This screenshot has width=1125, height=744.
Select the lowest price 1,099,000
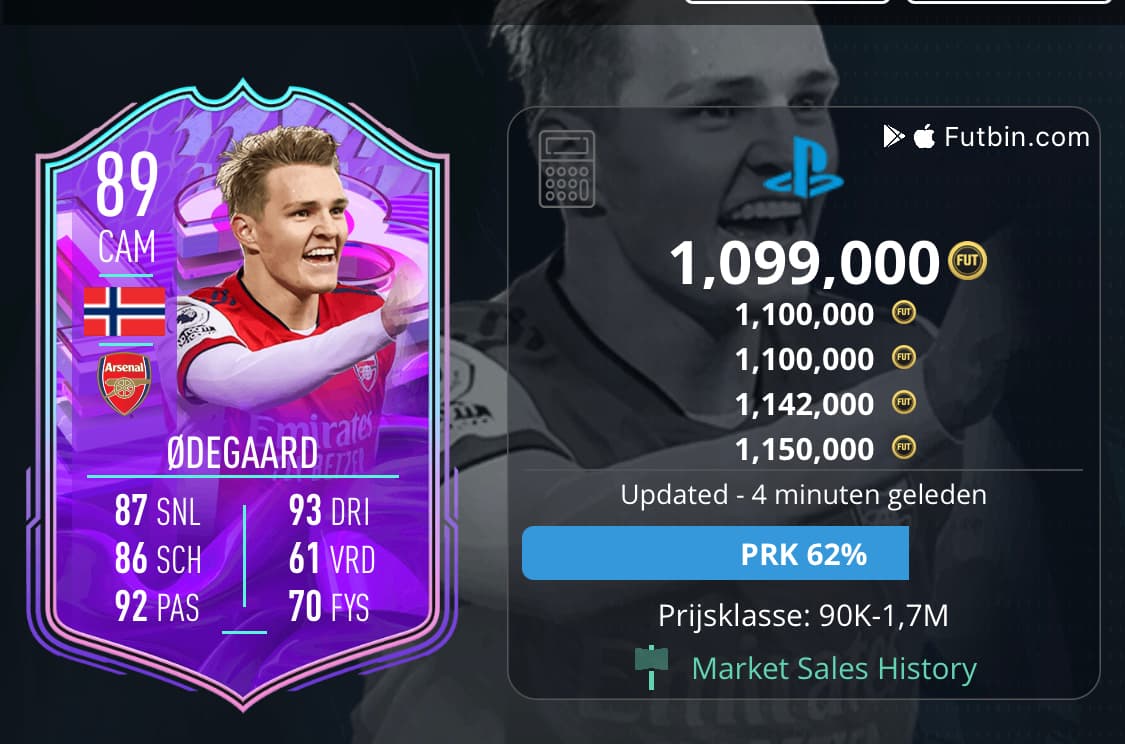pos(804,263)
